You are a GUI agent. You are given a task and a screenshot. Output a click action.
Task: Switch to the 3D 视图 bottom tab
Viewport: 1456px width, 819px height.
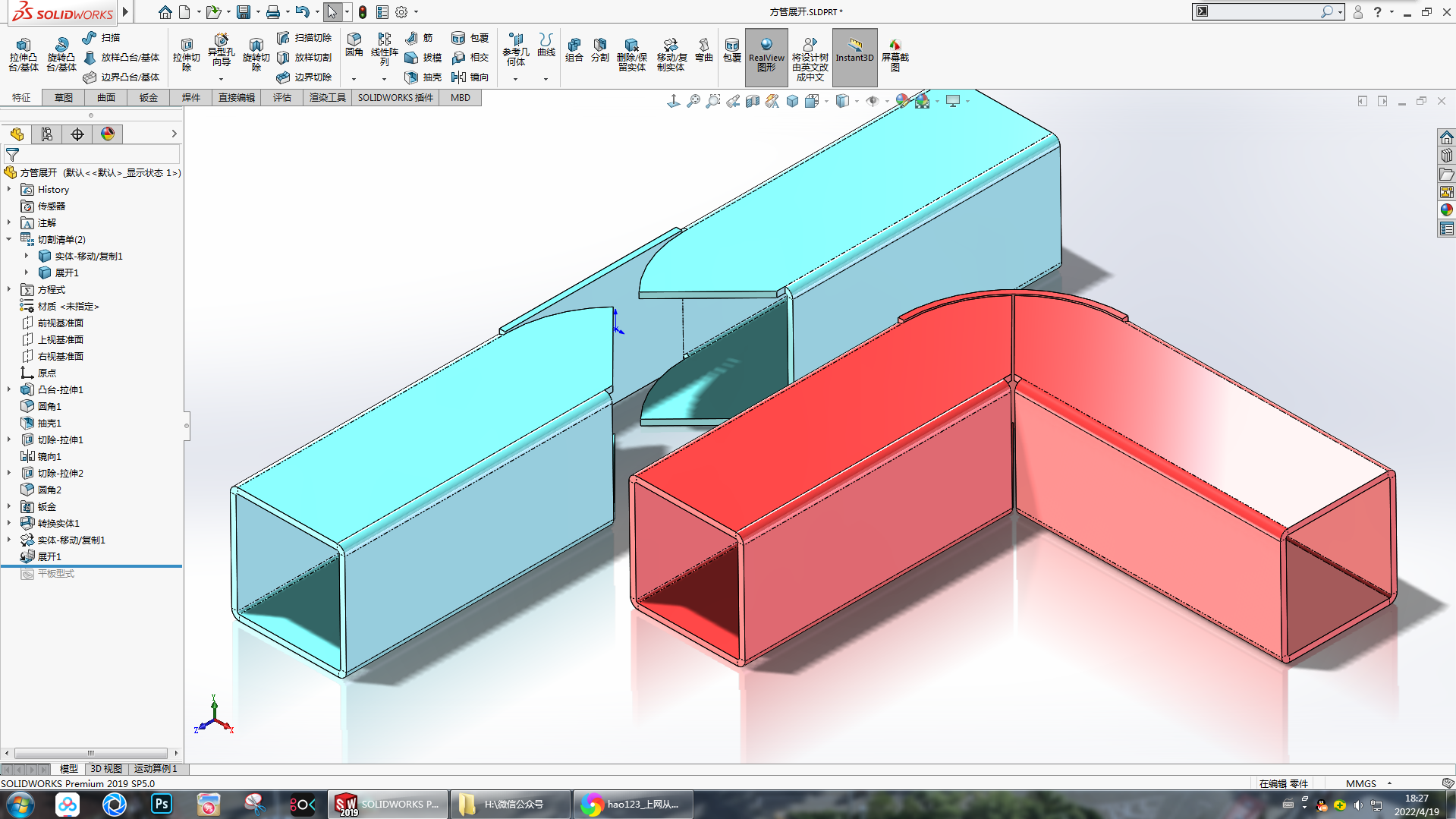coord(106,769)
